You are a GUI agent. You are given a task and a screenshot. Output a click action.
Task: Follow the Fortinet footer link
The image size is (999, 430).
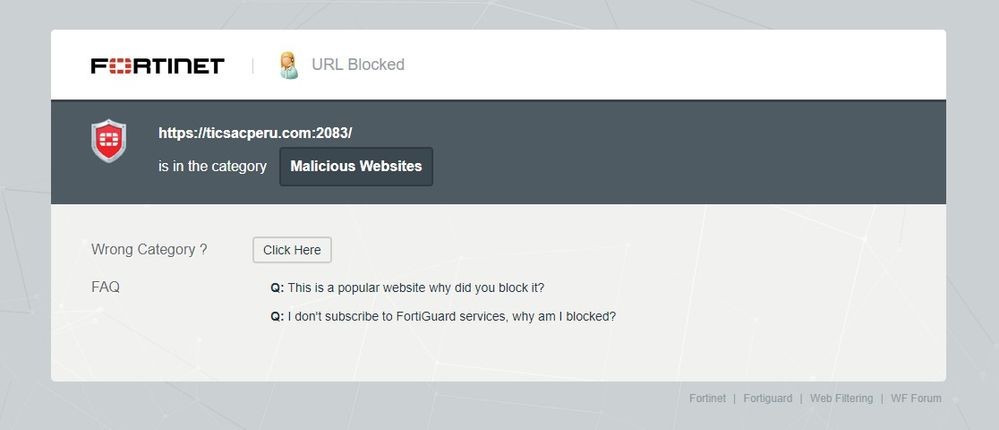click(x=707, y=398)
